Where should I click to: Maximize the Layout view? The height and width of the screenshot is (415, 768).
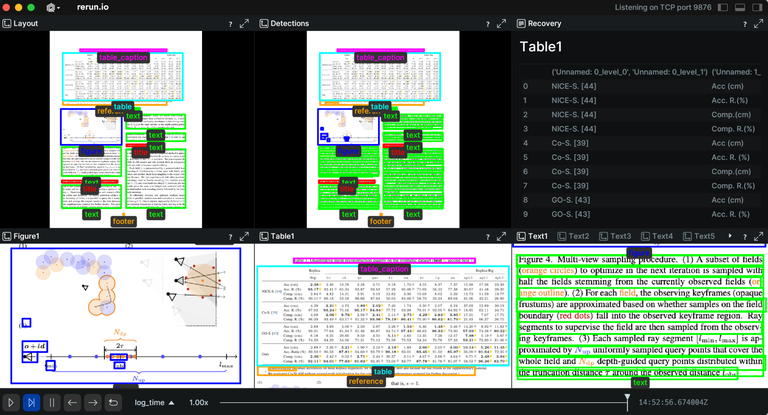pos(245,23)
